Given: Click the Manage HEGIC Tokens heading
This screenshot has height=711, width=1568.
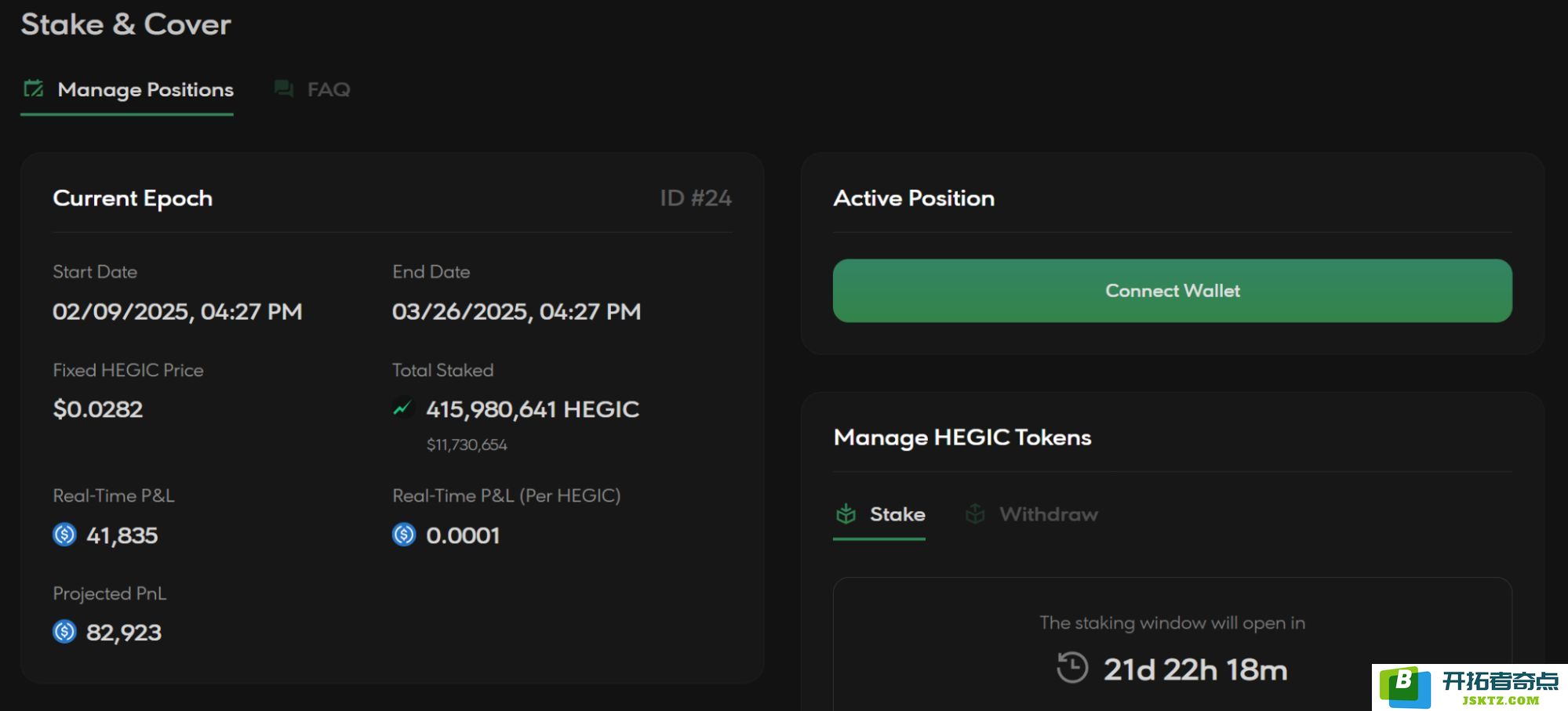Looking at the screenshot, I should (x=962, y=437).
